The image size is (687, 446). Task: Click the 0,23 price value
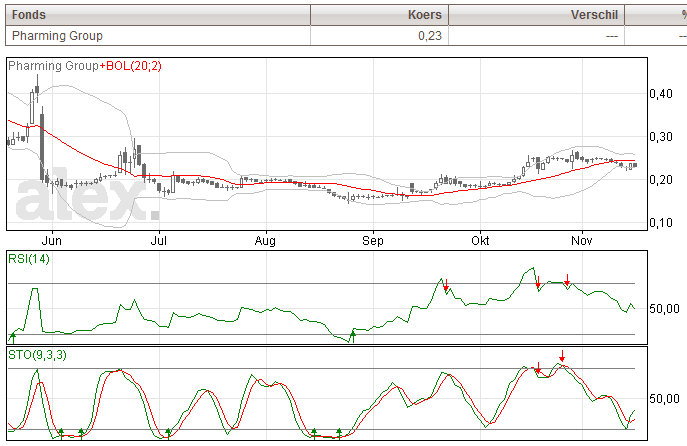click(429, 35)
